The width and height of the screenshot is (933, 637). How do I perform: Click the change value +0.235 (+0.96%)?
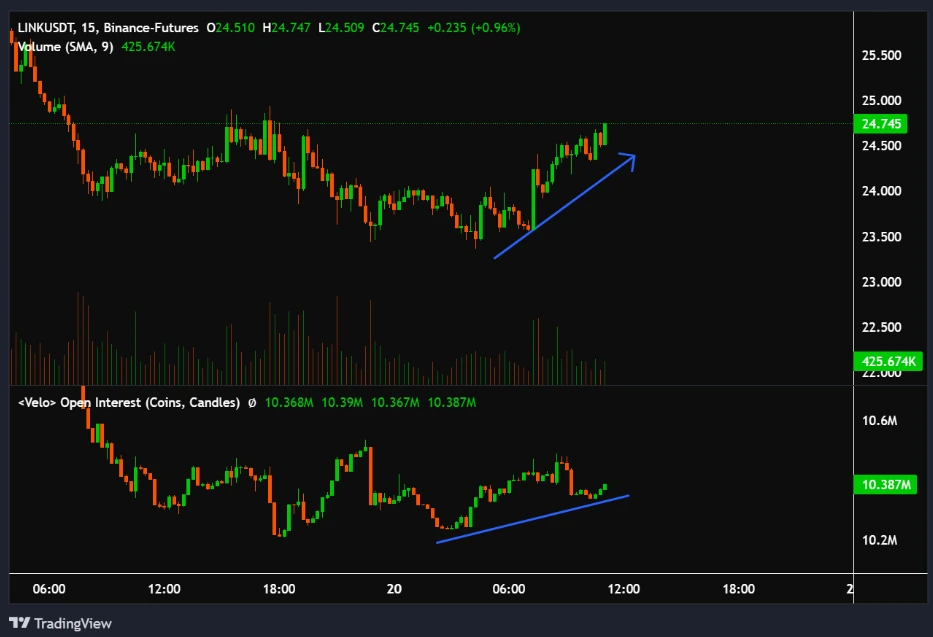[x=474, y=28]
